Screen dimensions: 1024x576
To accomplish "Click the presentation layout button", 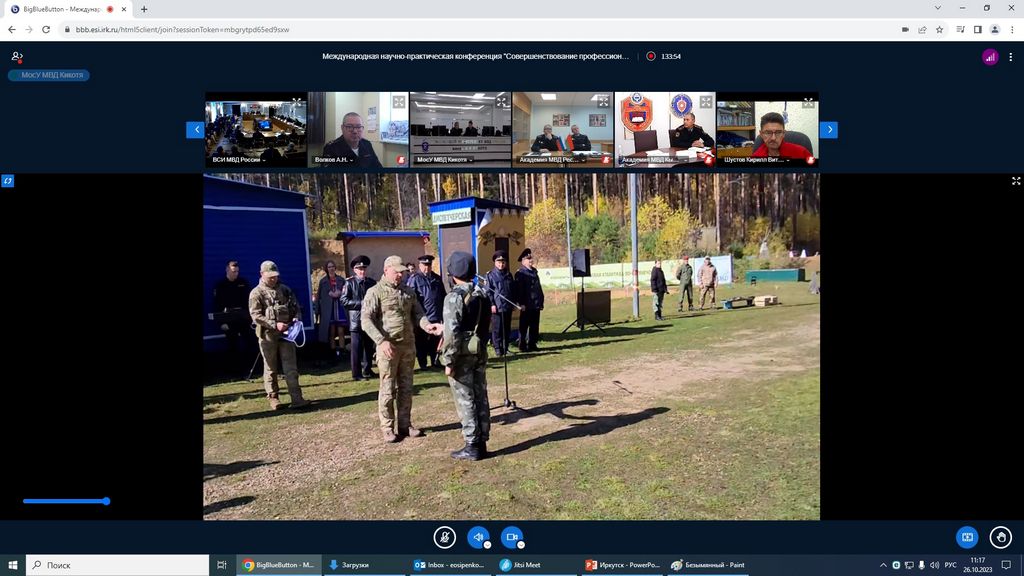I will click(966, 537).
